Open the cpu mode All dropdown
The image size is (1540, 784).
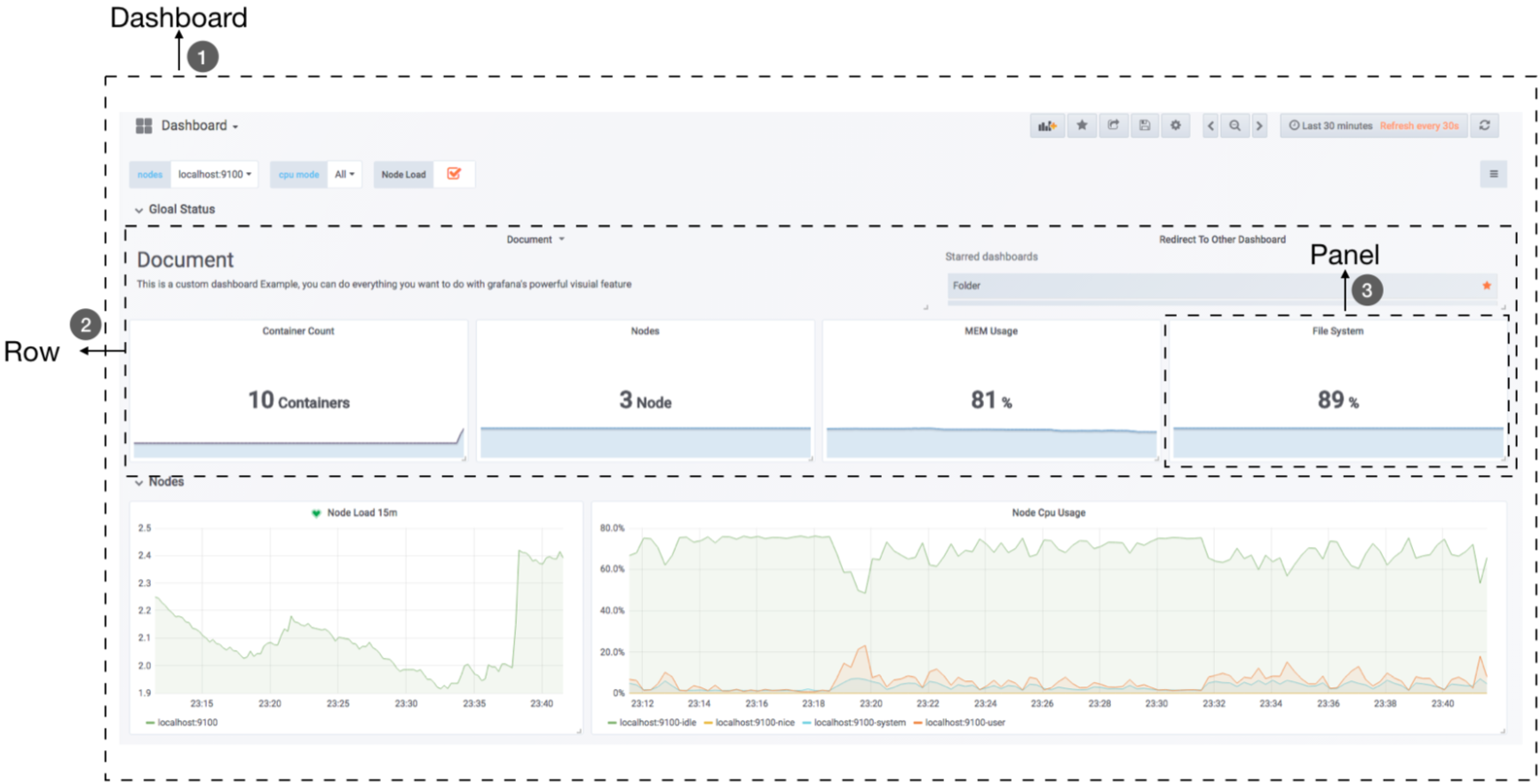345,174
